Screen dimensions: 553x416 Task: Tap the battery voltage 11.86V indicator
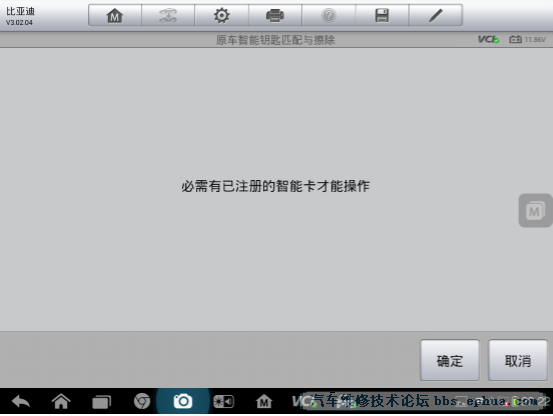tap(527, 39)
